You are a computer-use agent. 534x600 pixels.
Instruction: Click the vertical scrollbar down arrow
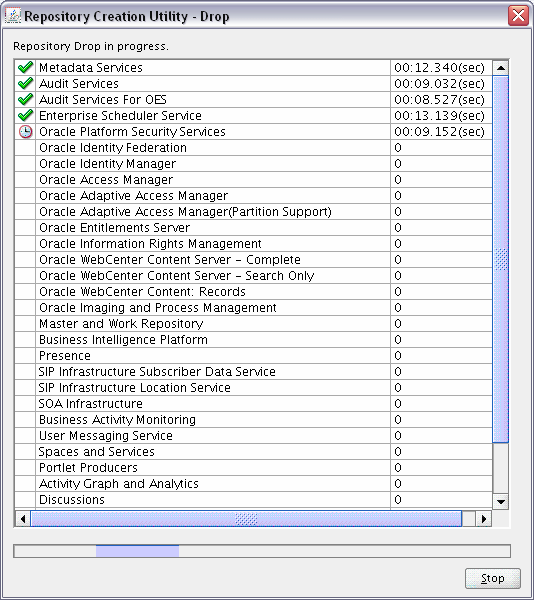[x=500, y=501]
